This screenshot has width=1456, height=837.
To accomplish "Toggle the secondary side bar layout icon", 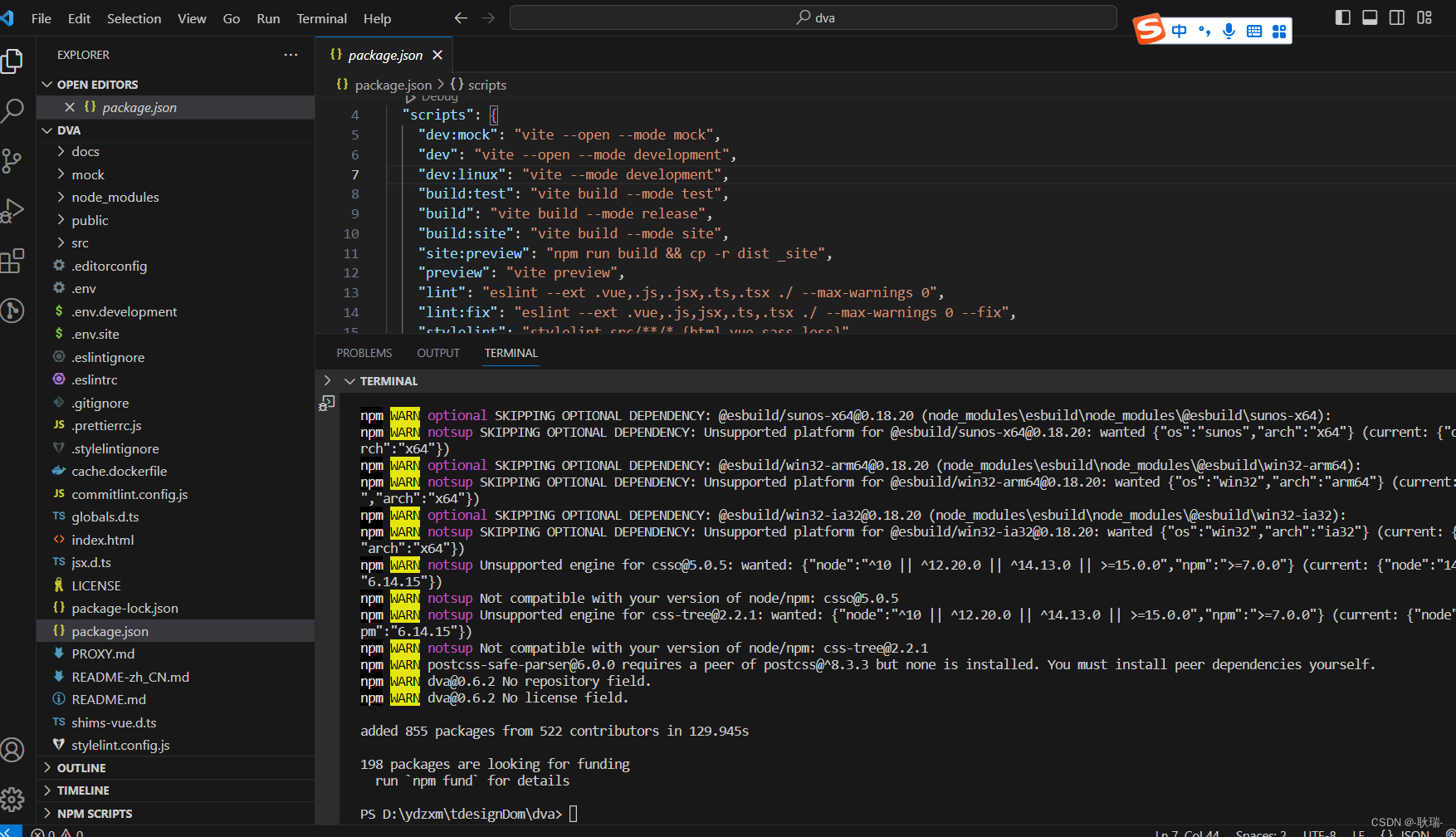I will coord(1397,17).
